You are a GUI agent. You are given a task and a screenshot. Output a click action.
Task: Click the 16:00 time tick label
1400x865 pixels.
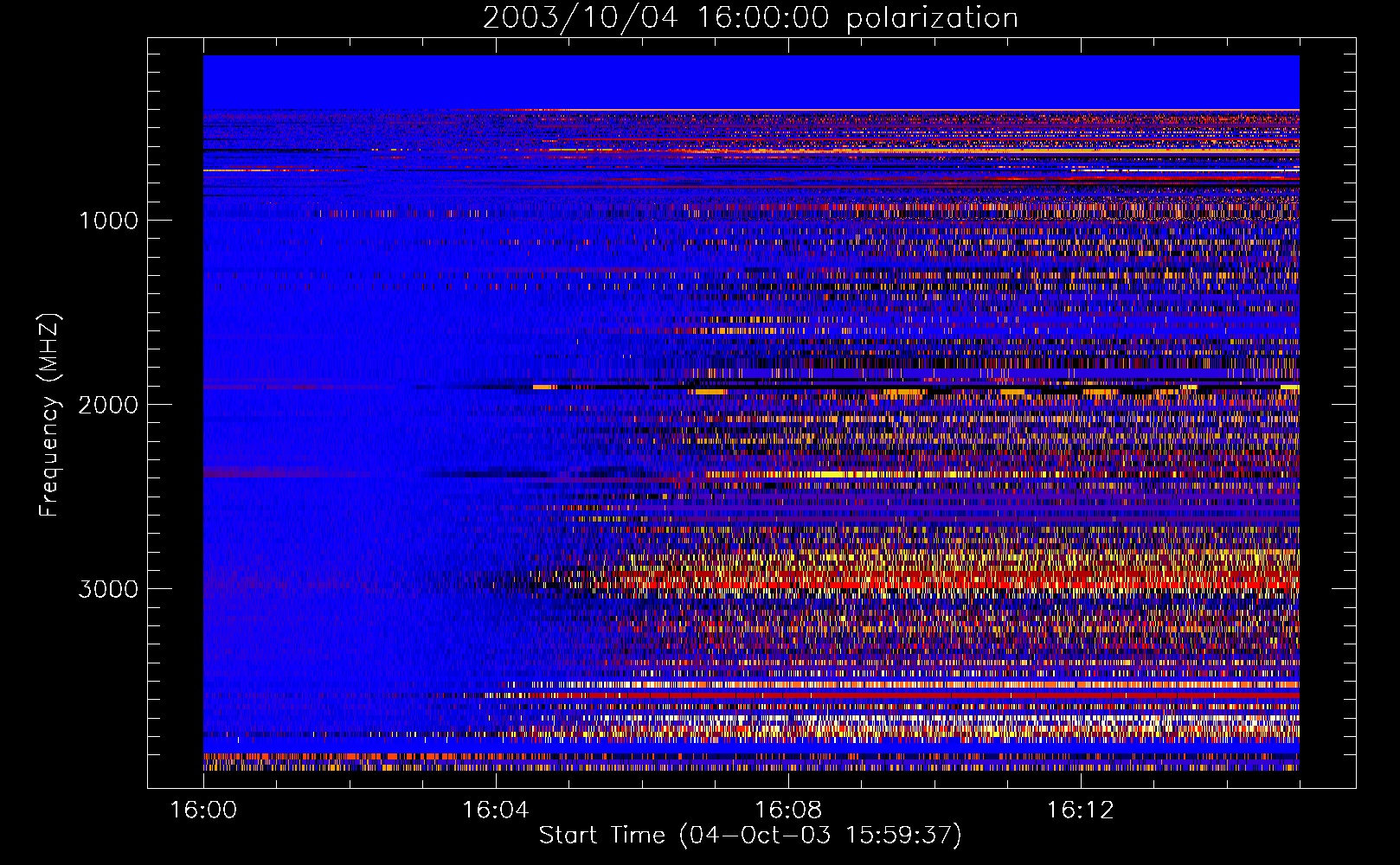click(203, 811)
